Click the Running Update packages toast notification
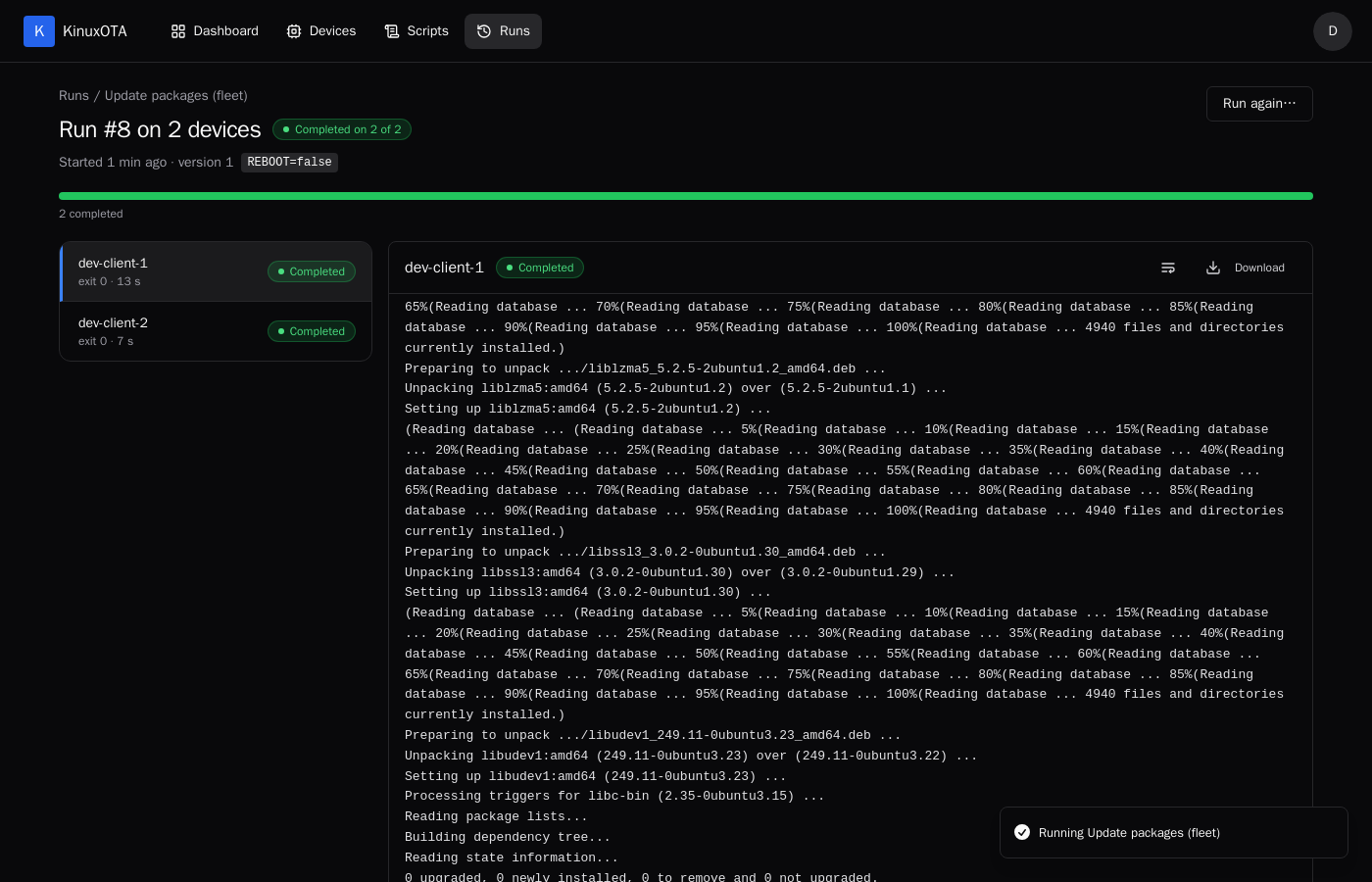 [1174, 833]
